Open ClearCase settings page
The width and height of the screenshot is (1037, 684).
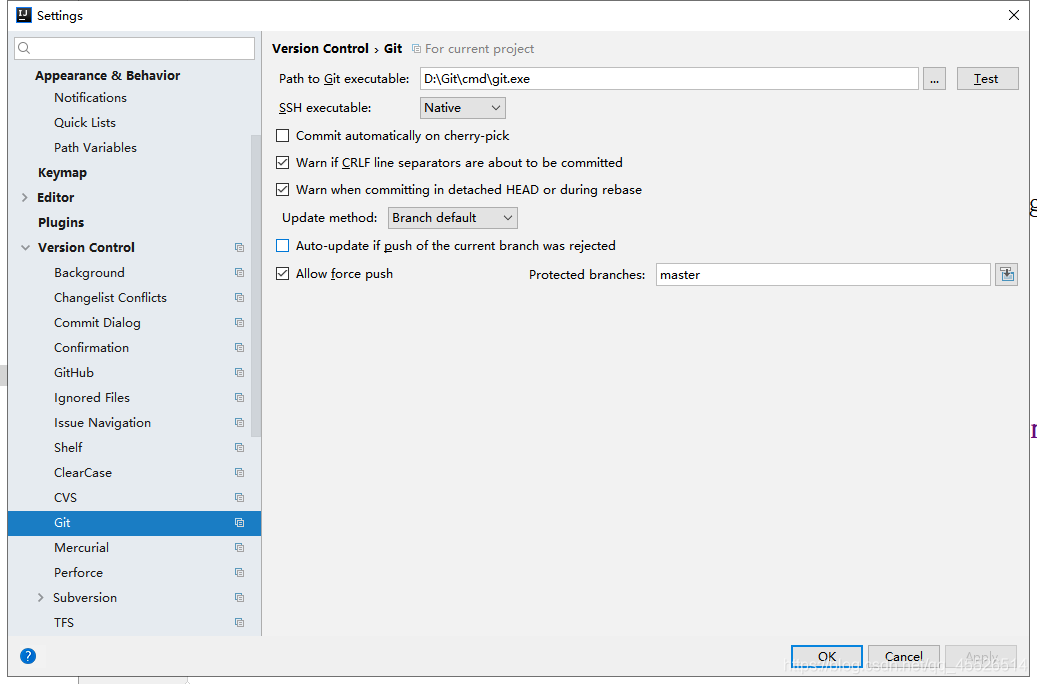pos(83,472)
